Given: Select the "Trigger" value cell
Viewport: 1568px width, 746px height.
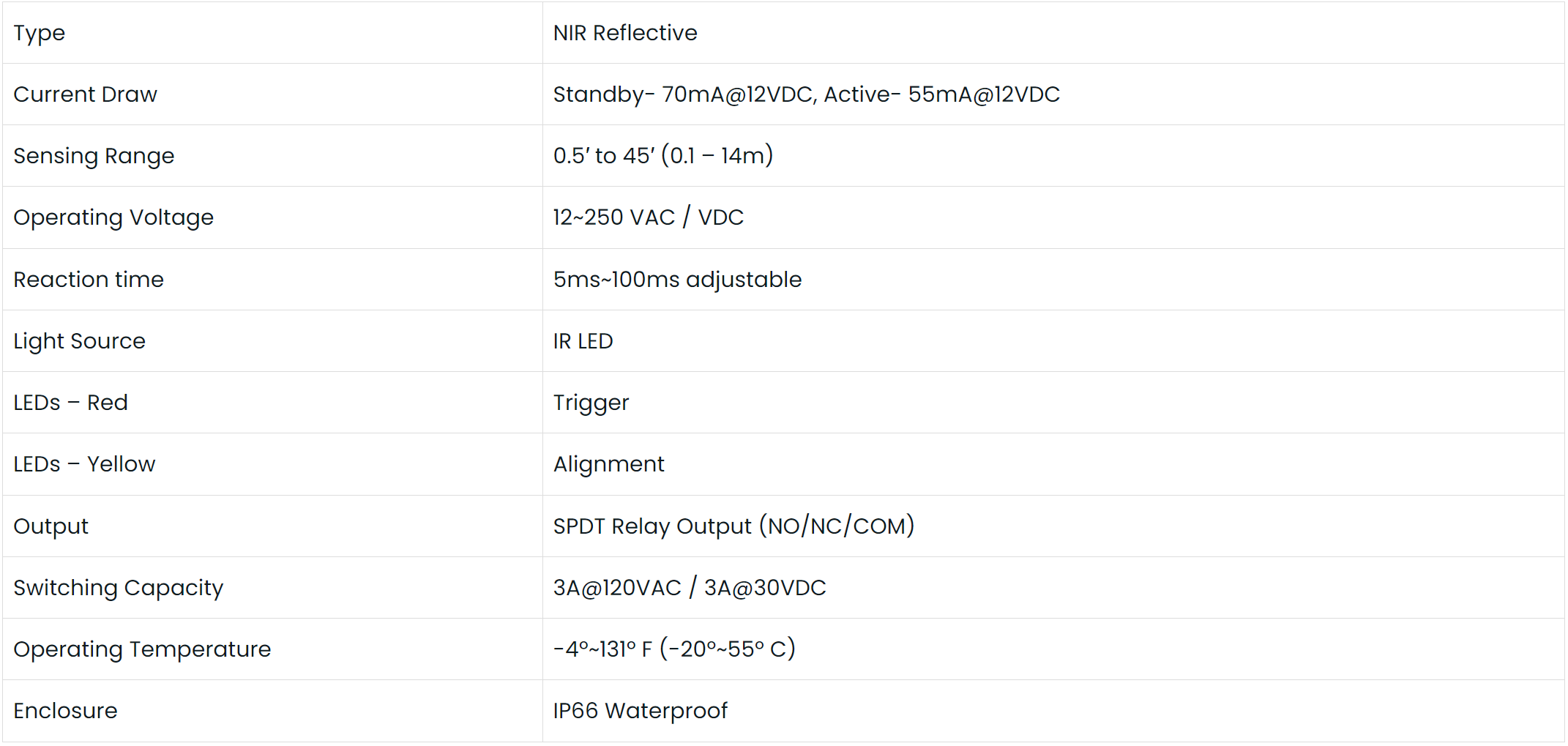Looking at the screenshot, I should [x=591, y=403].
